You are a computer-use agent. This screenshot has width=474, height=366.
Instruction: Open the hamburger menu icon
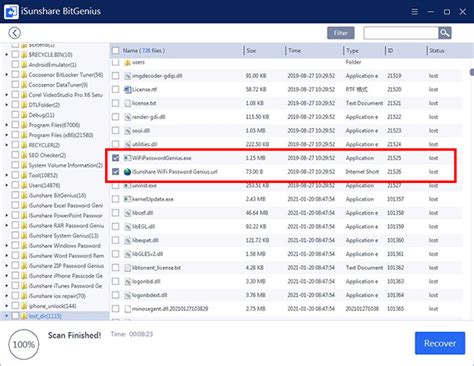tap(414, 12)
